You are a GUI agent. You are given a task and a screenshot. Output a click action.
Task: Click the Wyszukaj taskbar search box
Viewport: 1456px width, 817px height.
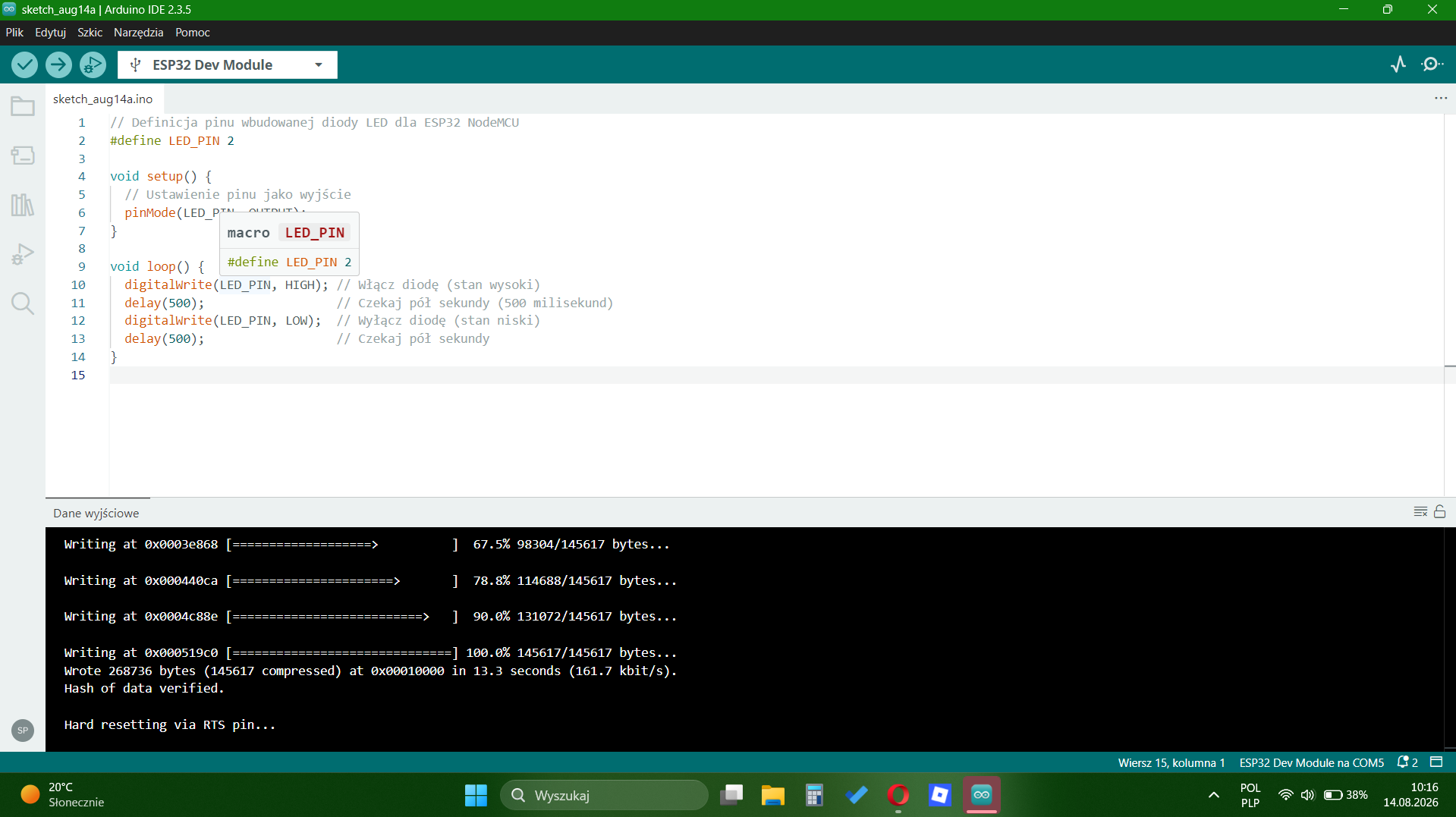(x=604, y=795)
